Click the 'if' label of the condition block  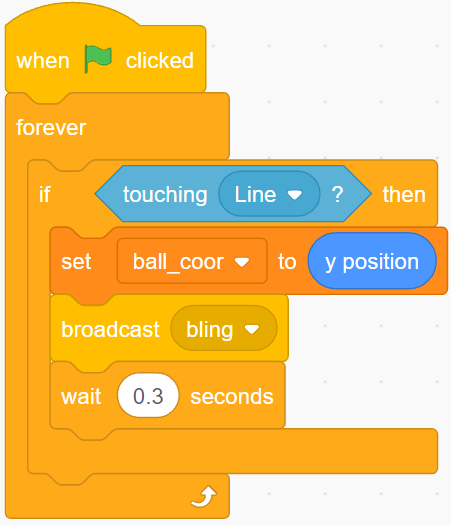point(45,194)
